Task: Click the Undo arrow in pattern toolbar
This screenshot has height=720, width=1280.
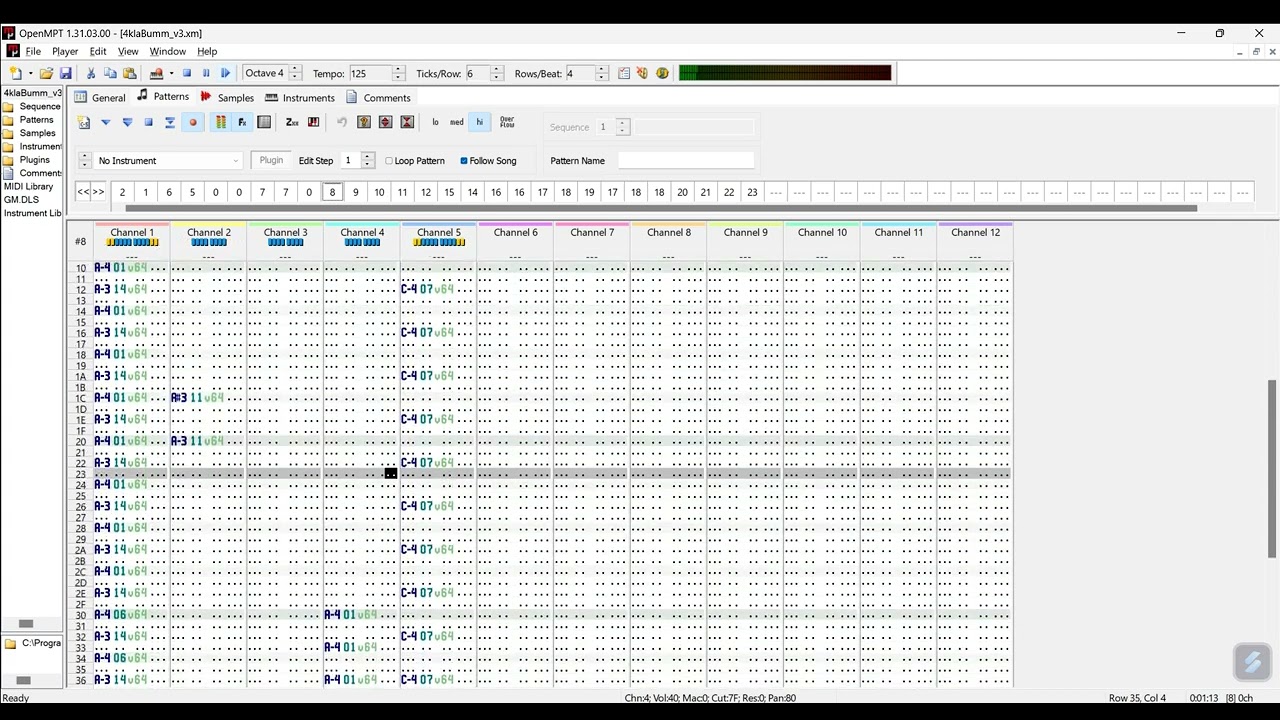Action: (x=342, y=122)
